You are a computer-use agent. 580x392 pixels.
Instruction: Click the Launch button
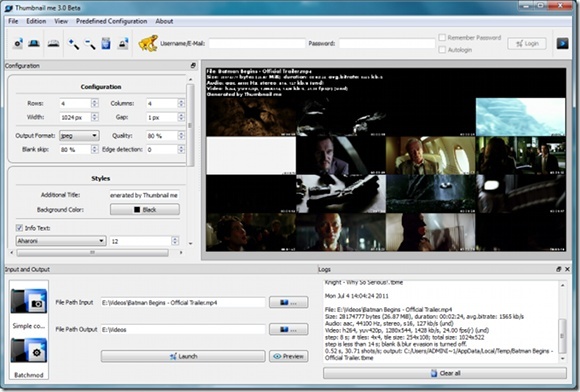coord(183,356)
